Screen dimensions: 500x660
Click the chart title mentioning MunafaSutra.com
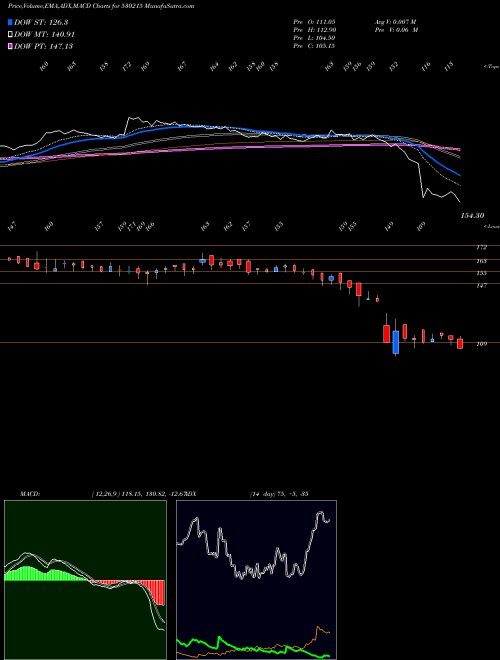pos(101,6)
